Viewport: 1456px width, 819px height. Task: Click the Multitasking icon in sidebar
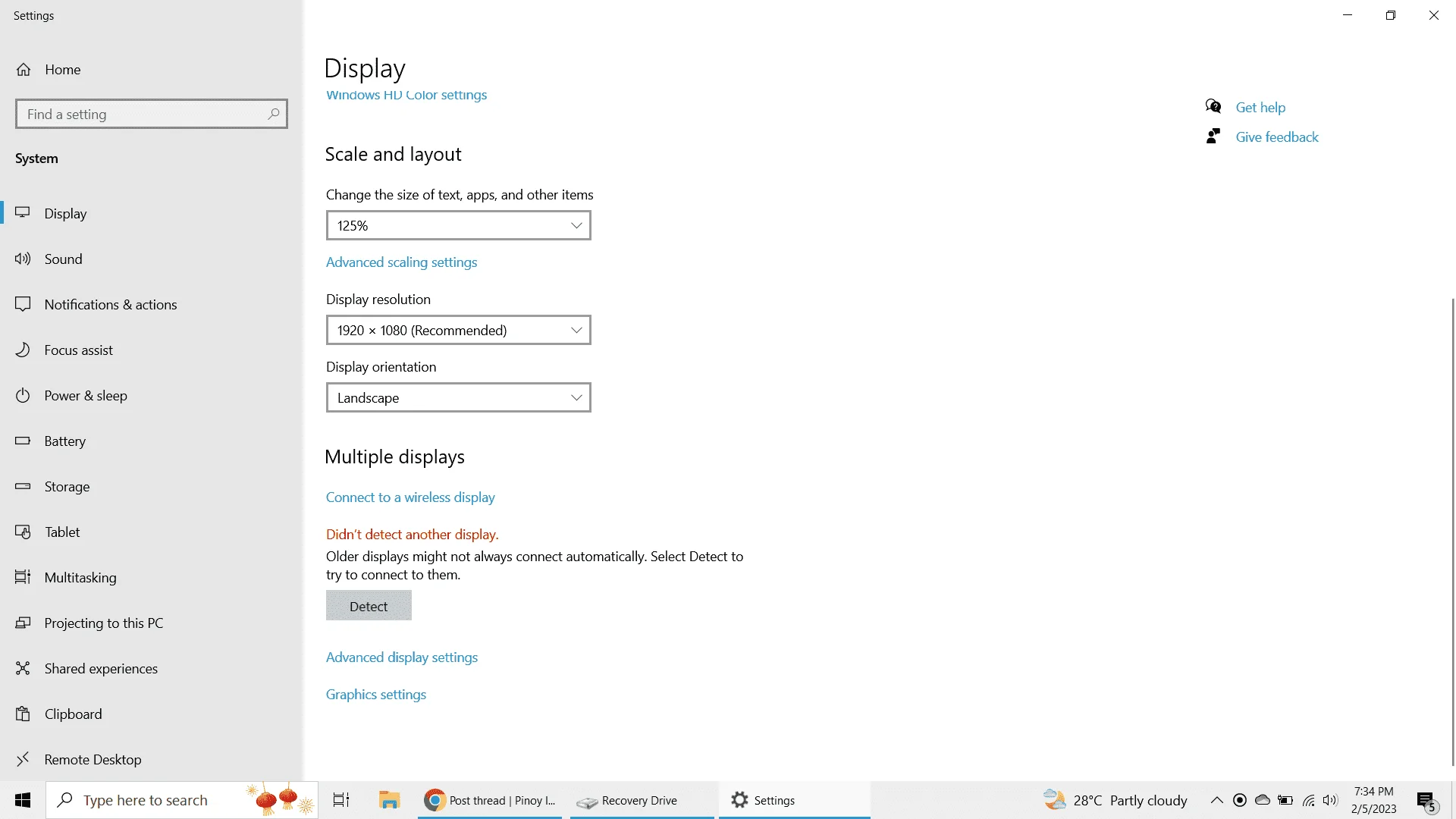coord(23,577)
